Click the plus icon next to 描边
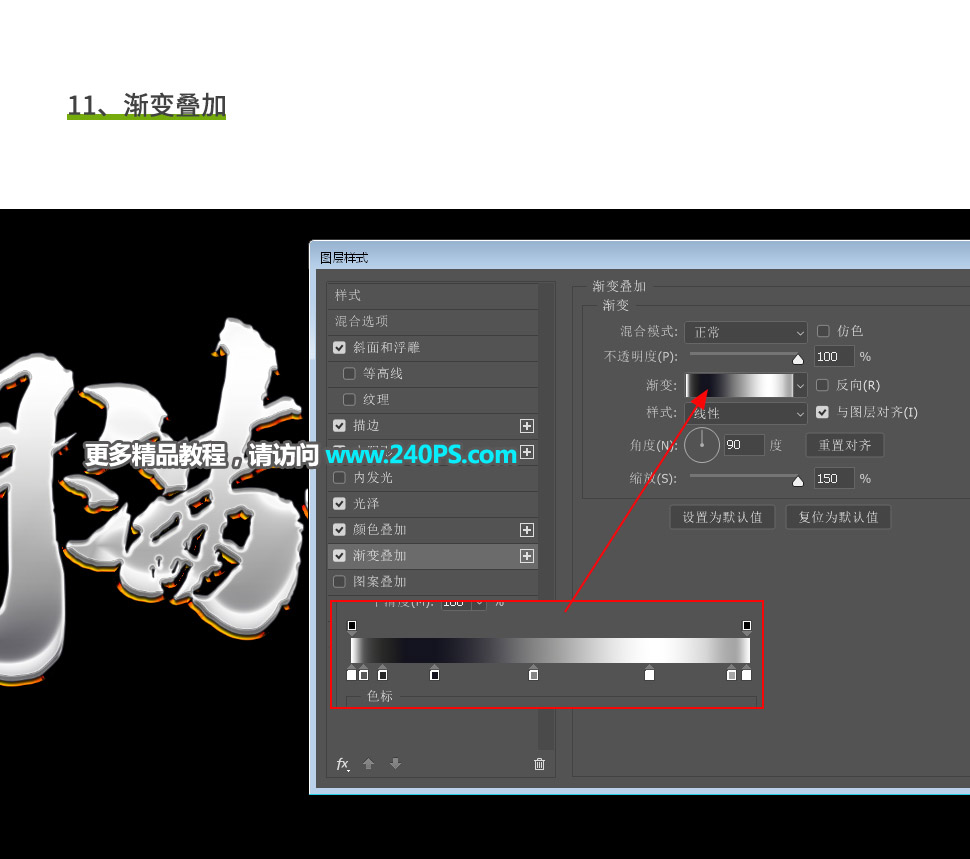This screenshot has width=970, height=859. coord(526,425)
